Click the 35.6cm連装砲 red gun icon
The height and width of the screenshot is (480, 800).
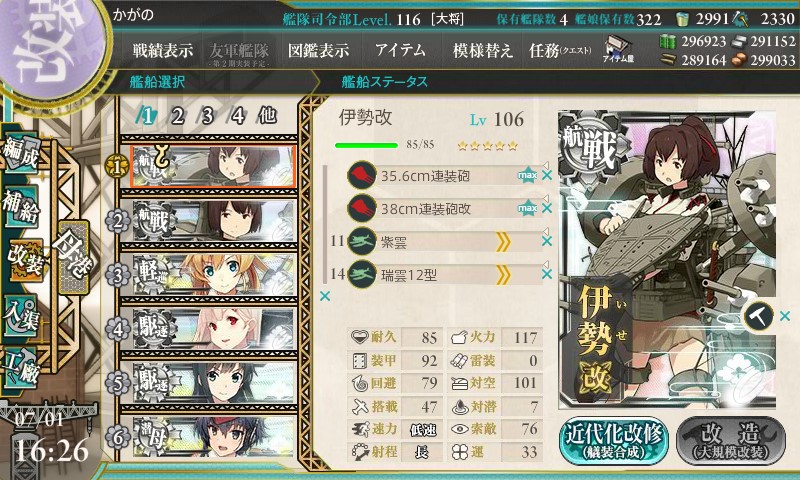click(362, 175)
